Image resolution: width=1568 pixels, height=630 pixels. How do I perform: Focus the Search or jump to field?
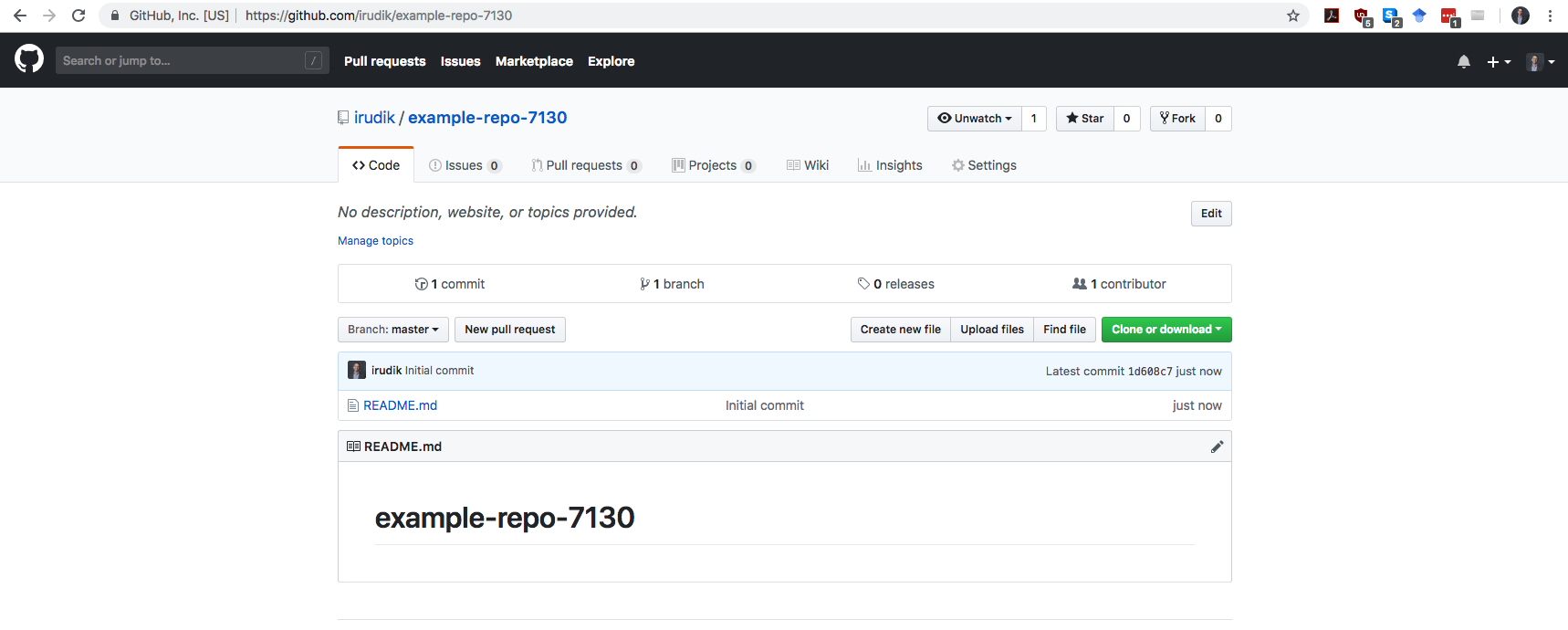tap(183, 61)
